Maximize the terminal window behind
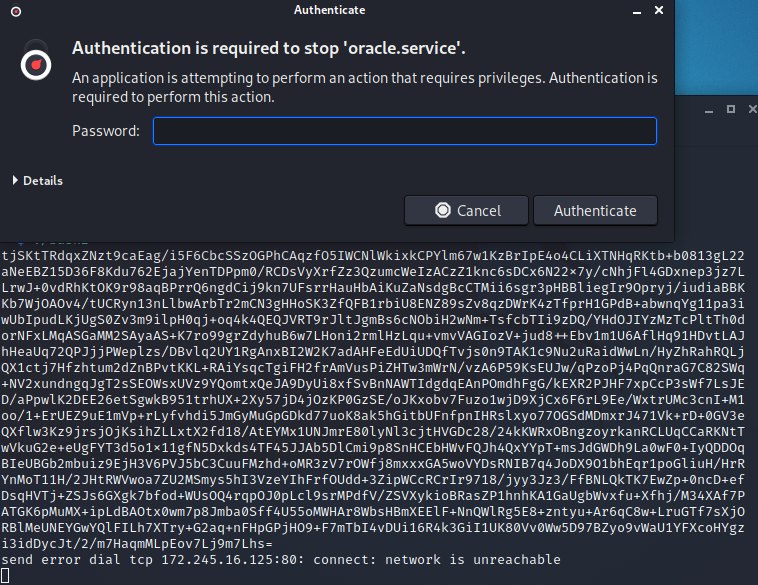Screen dimensions: 758x585 pyautogui.click(x=731, y=109)
